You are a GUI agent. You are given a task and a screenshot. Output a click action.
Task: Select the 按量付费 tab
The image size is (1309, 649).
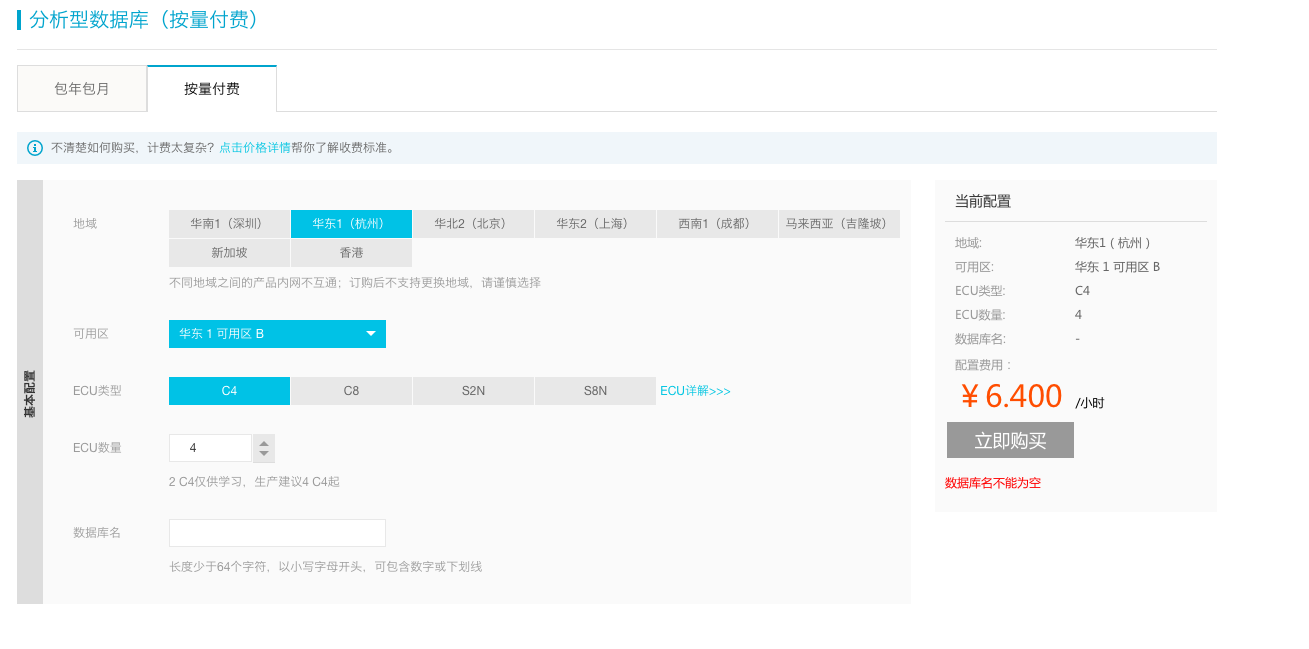point(212,89)
